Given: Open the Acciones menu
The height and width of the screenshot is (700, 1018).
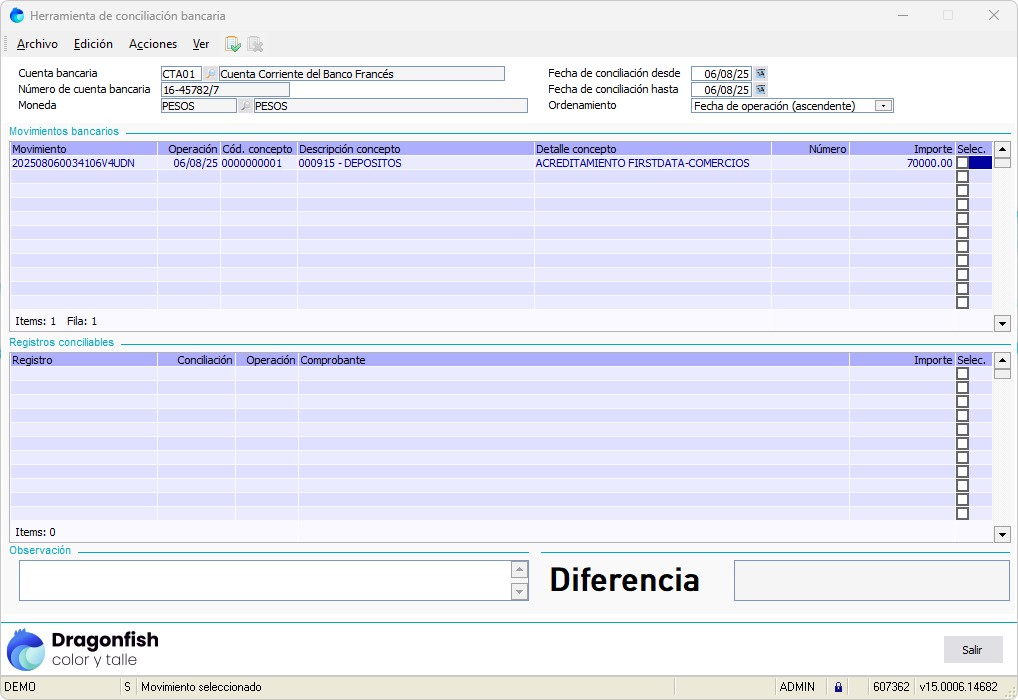Looking at the screenshot, I should coord(153,44).
